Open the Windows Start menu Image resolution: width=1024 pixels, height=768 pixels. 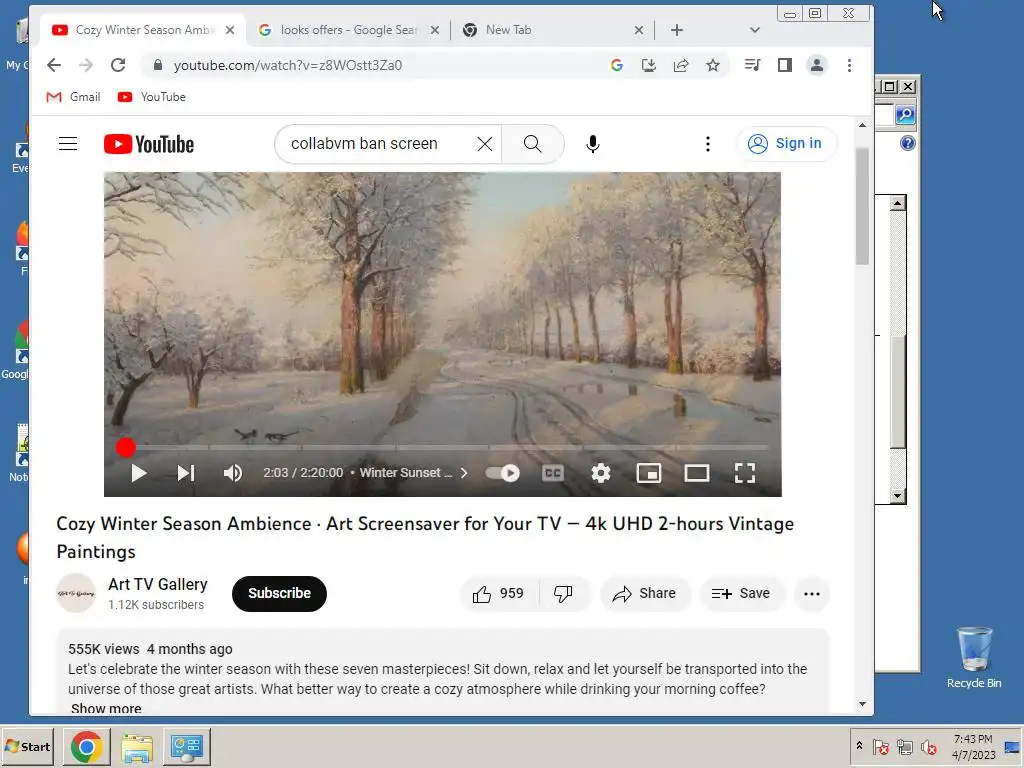coord(27,746)
